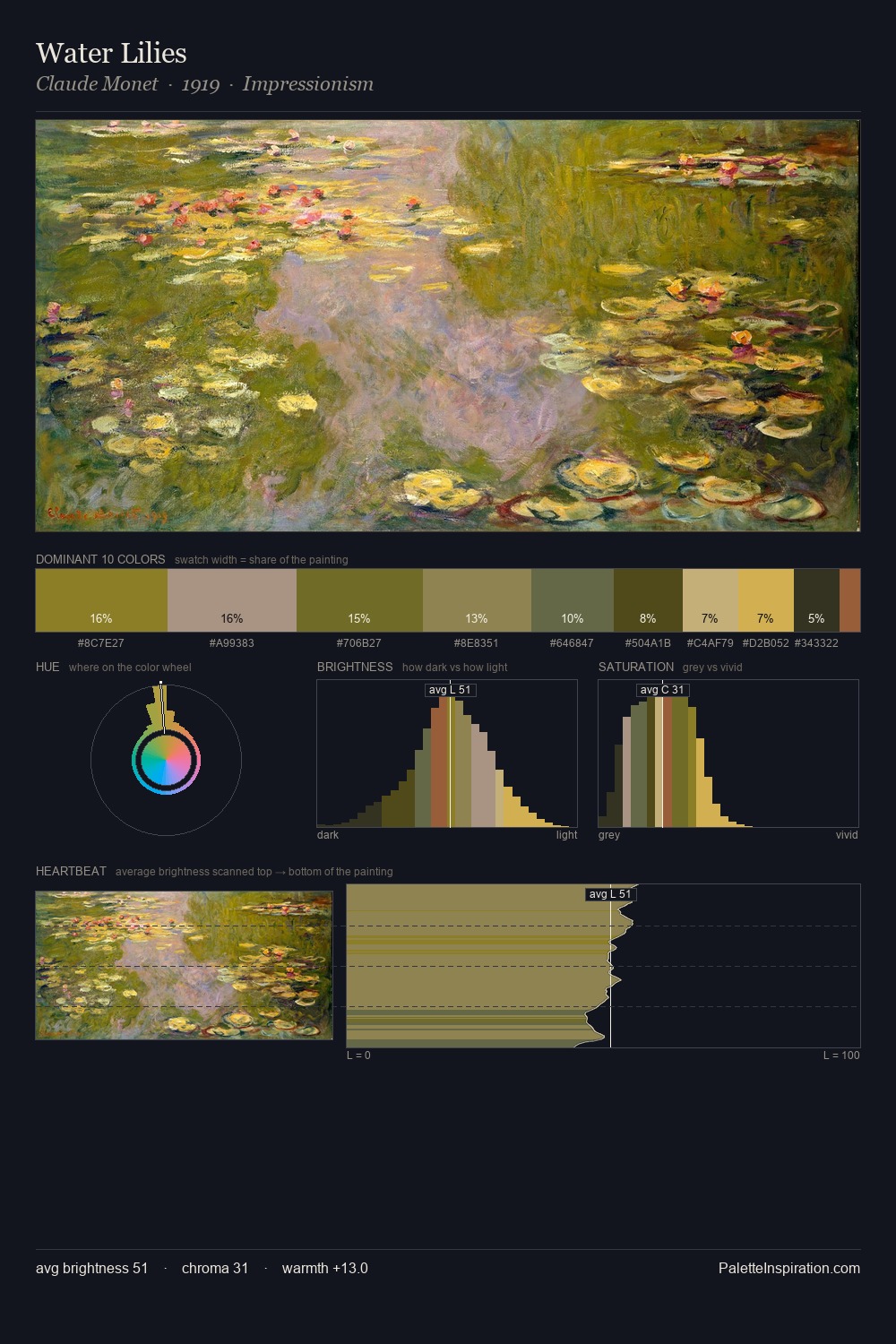Open the PaletteInspiration.com link
Viewport: 896px width, 1344px height.
(789, 1269)
